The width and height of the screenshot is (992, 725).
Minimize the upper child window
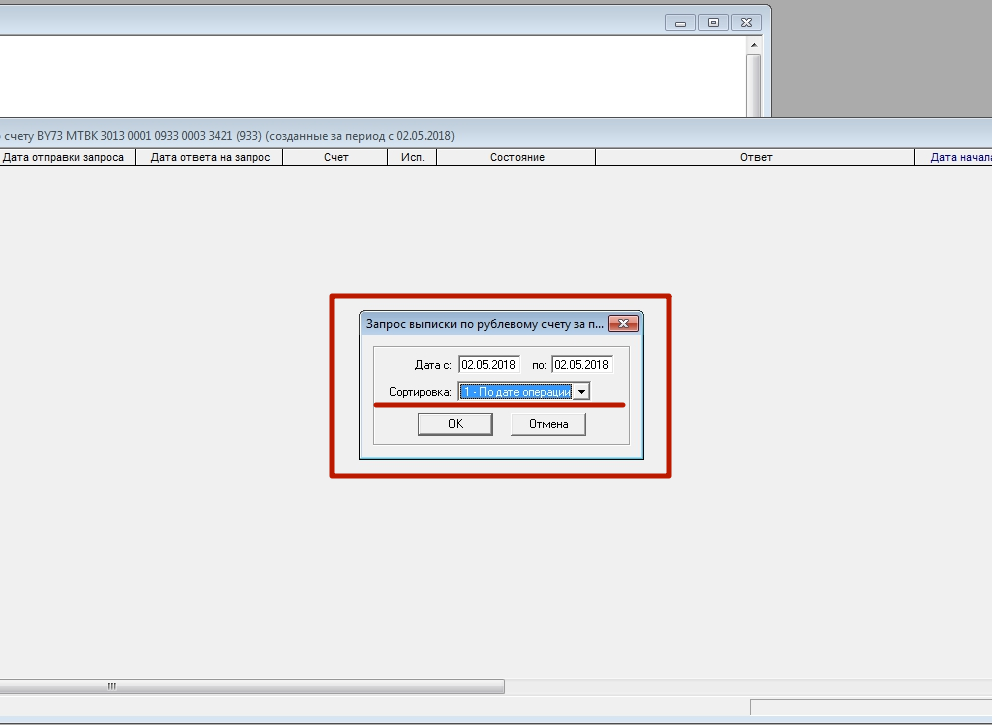[x=680, y=22]
